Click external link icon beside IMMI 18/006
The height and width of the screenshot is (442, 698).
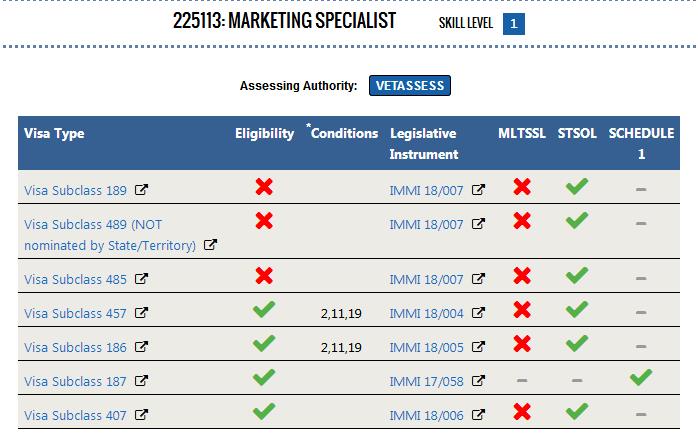pos(478,414)
